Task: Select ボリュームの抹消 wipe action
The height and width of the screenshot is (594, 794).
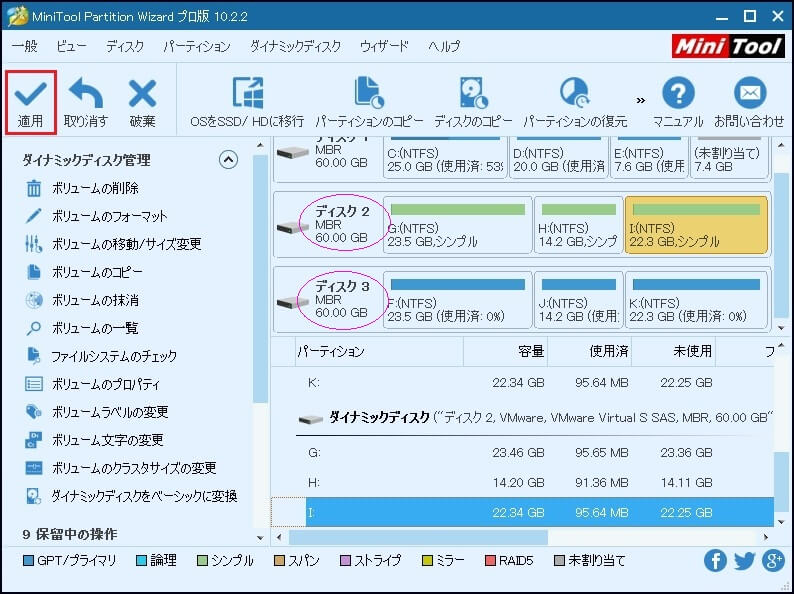Action: (x=82, y=300)
